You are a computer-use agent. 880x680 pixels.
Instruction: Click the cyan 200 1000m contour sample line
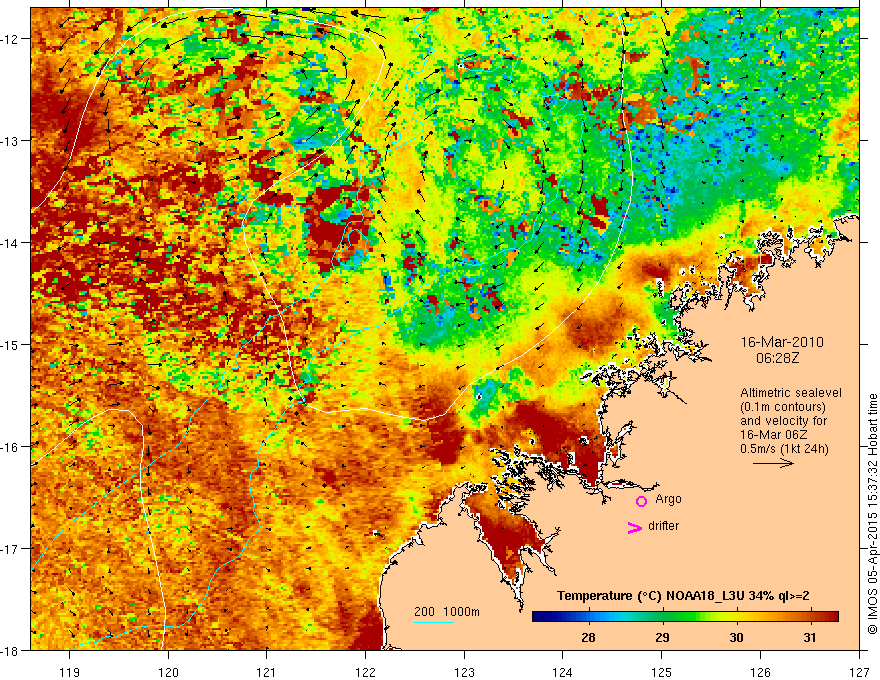point(434,622)
